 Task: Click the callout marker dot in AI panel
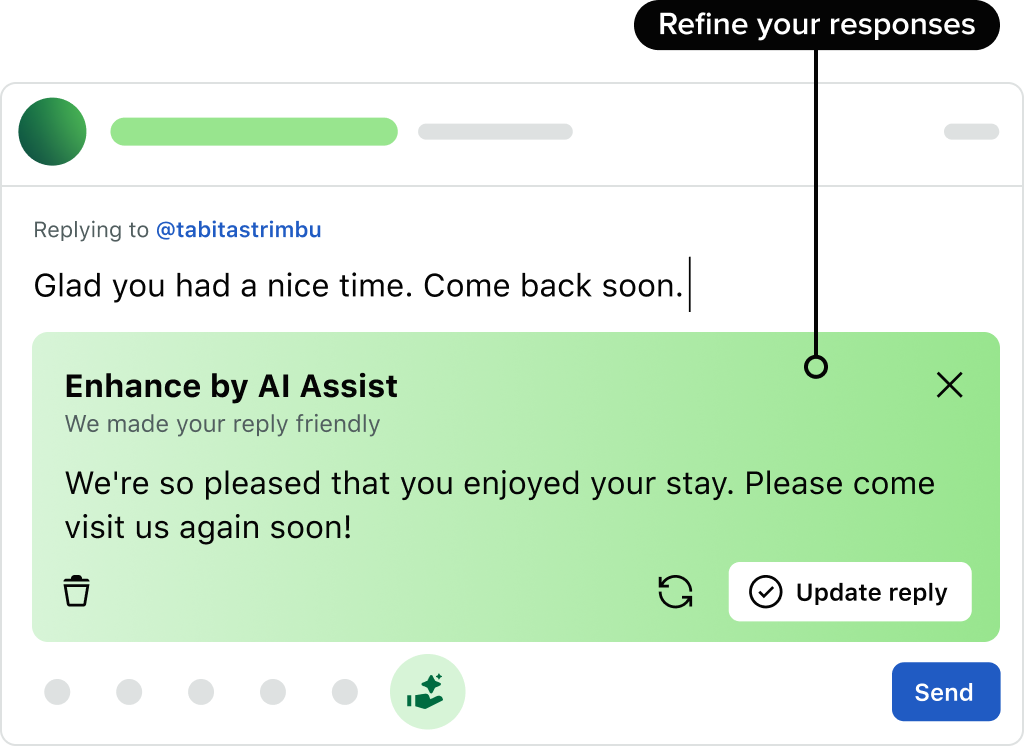click(x=816, y=368)
